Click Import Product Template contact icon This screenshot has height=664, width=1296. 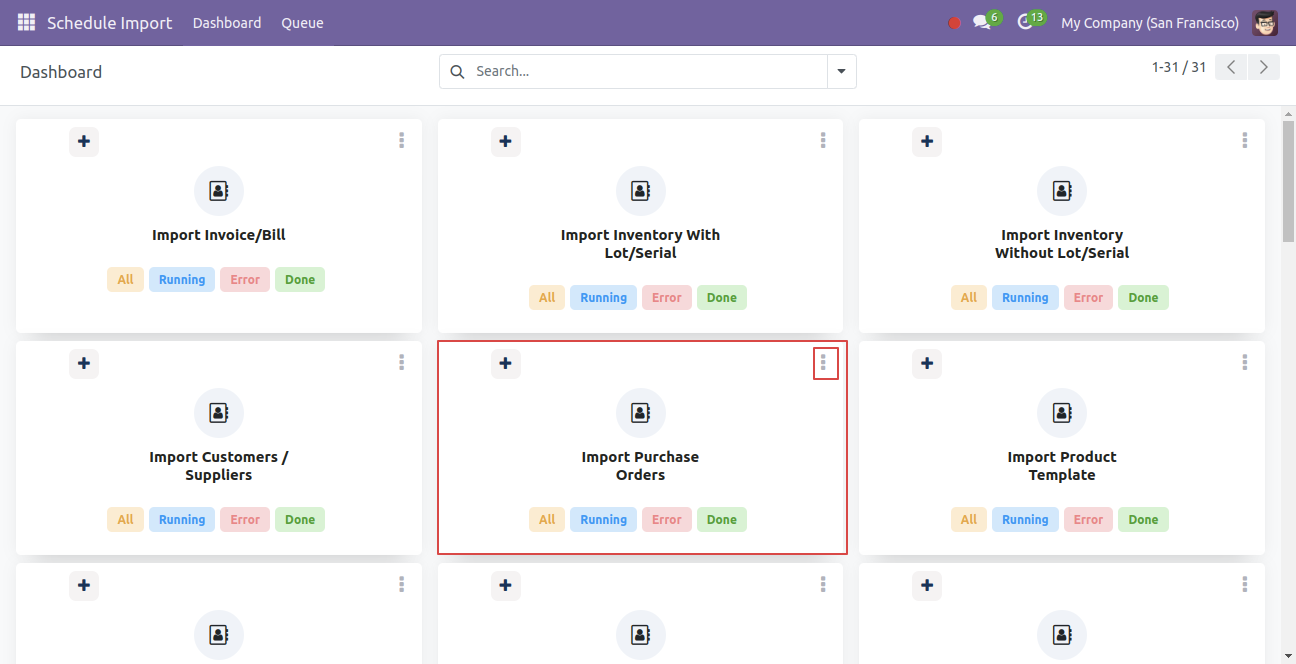[x=1062, y=413]
